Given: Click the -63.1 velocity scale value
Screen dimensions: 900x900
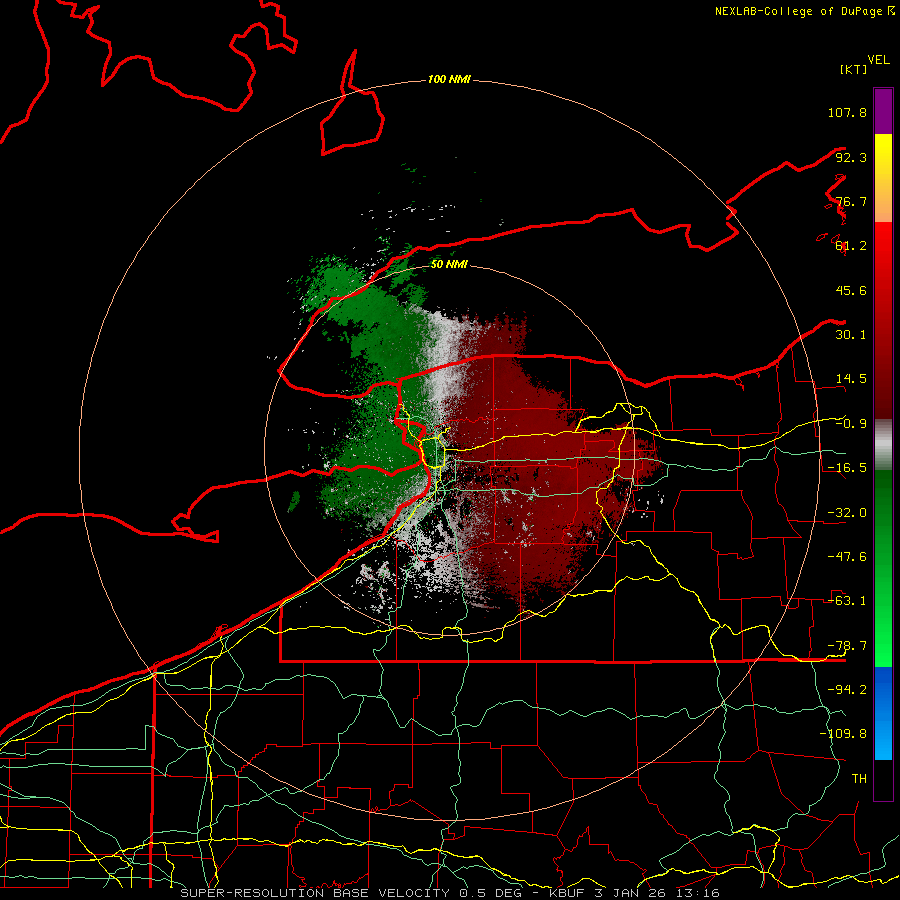Looking at the screenshot, I should [847, 601].
